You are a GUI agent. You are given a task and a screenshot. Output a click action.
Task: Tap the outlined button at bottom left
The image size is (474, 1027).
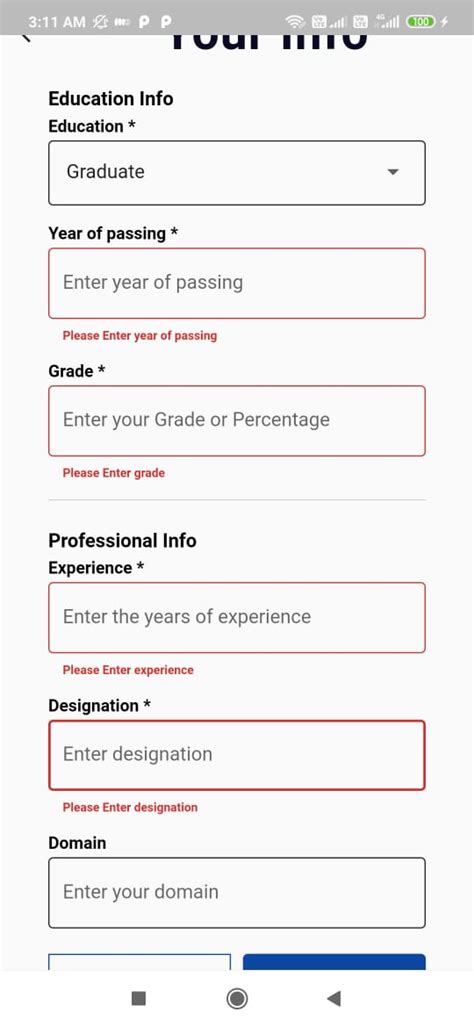click(x=139, y=962)
